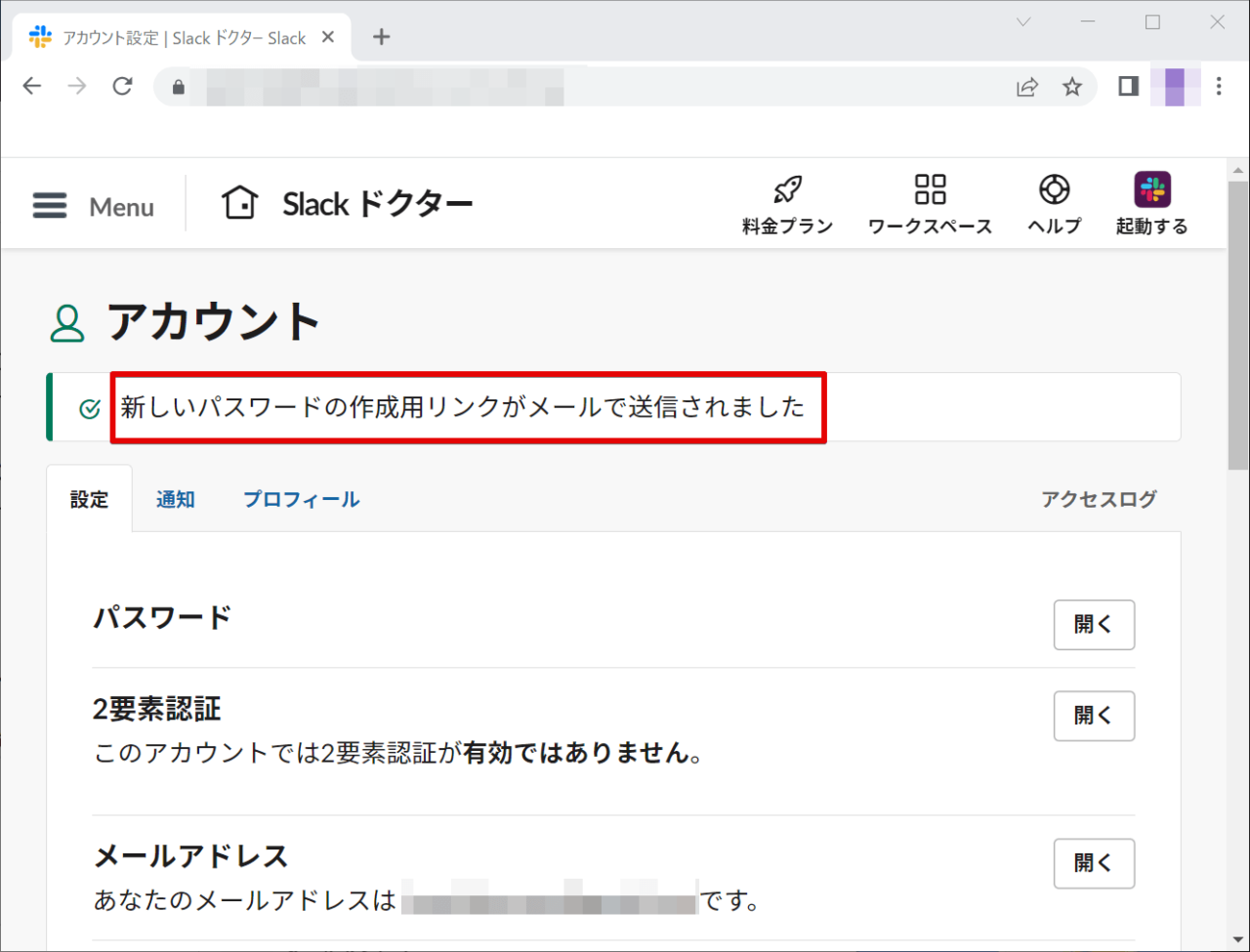This screenshot has height=952, width=1250.
Task: Click the share page icon
Action: pyautogui.click(x=1027, y=87)
